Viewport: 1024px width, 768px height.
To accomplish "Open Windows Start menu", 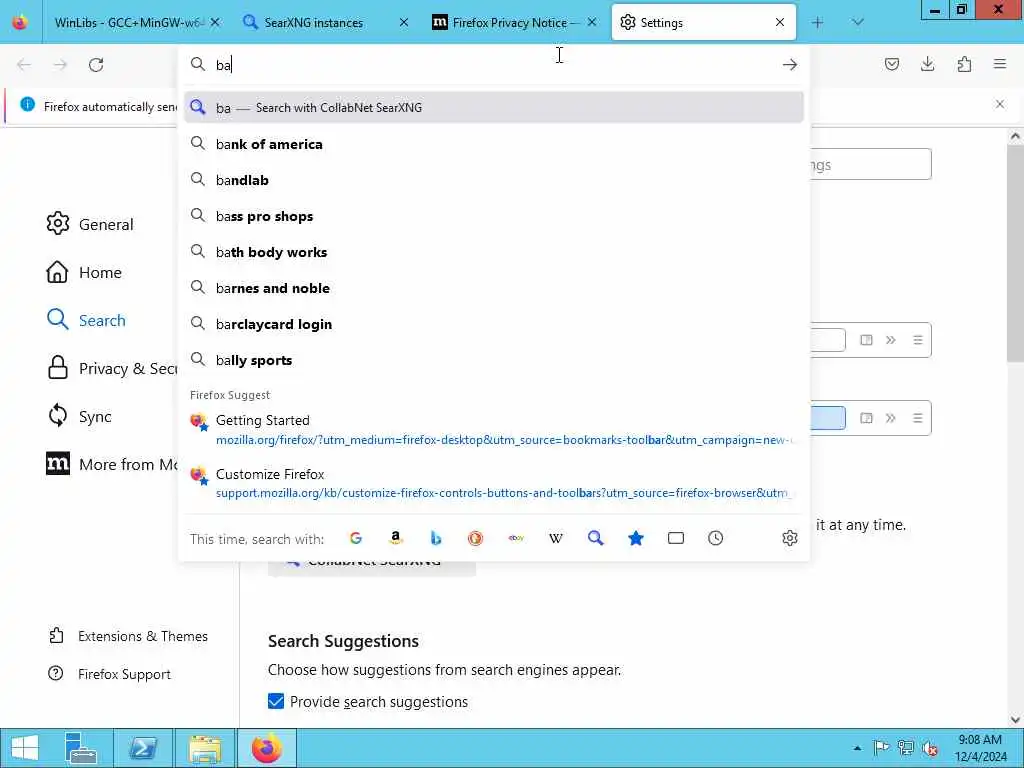I will (x=24, y=748).
